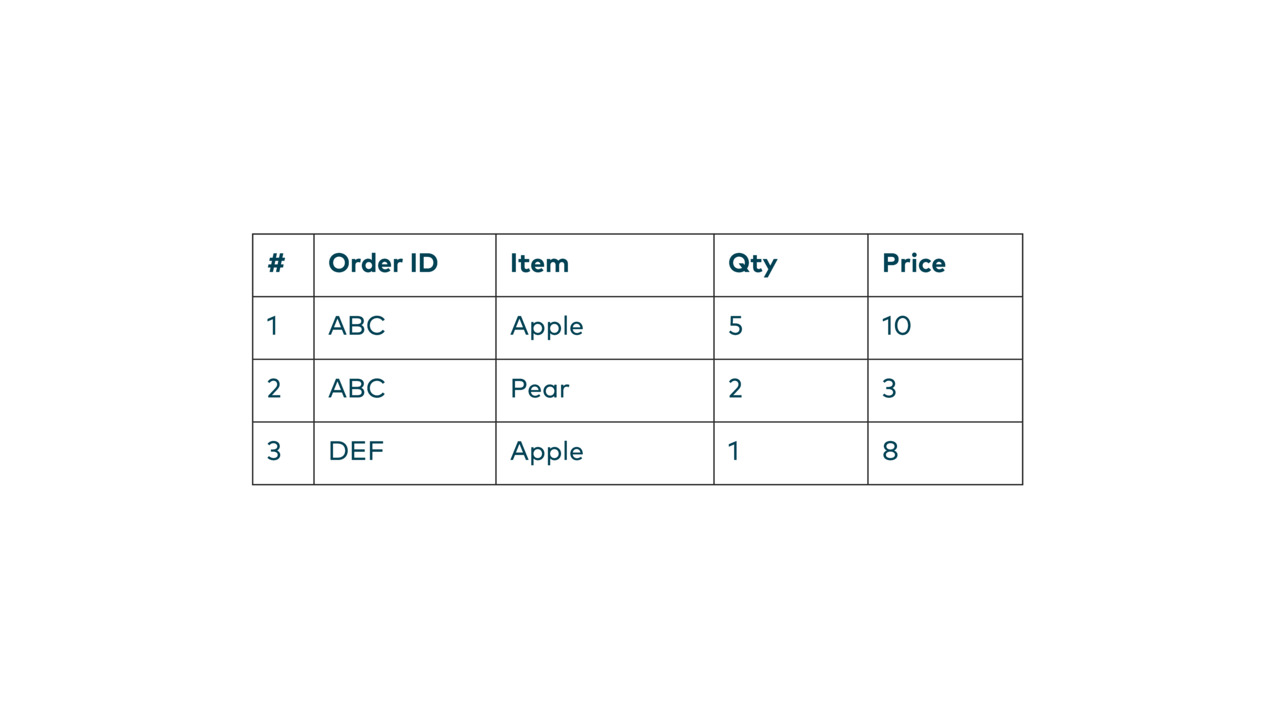Click the "#" column header cell

tap(283, 265)
